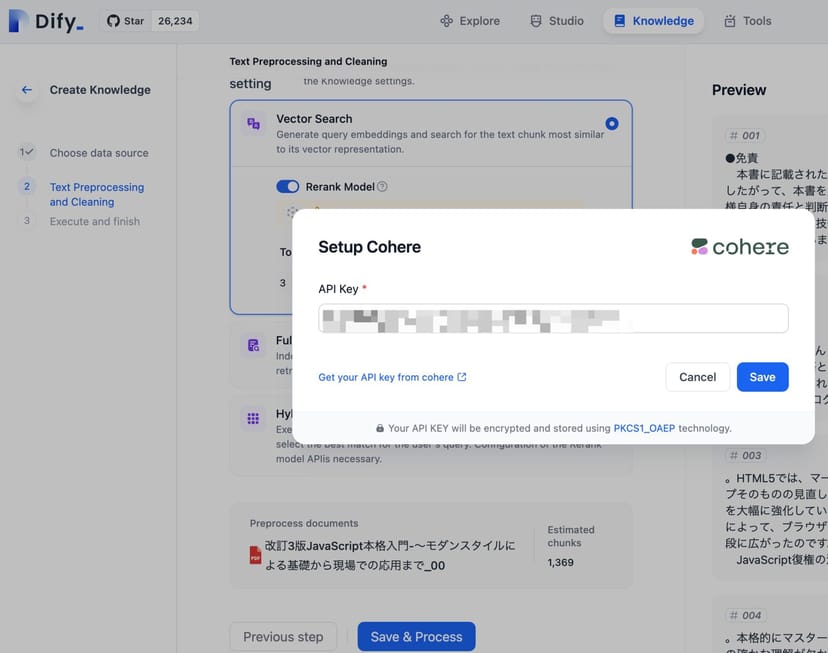Click the API Key input field

(x=553, y=319)
